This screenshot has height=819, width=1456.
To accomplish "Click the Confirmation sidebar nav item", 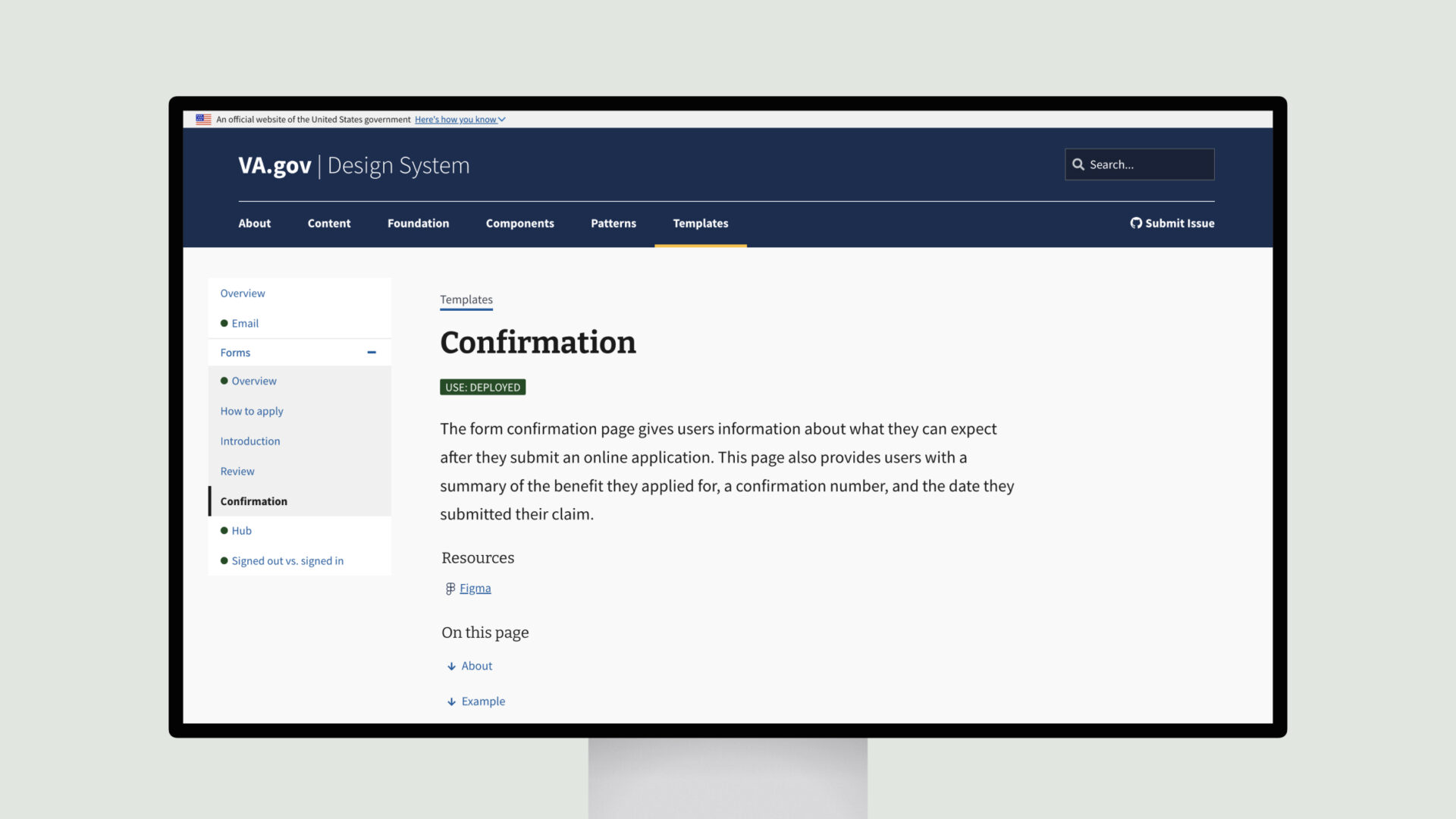I will [x=253, y=500].
